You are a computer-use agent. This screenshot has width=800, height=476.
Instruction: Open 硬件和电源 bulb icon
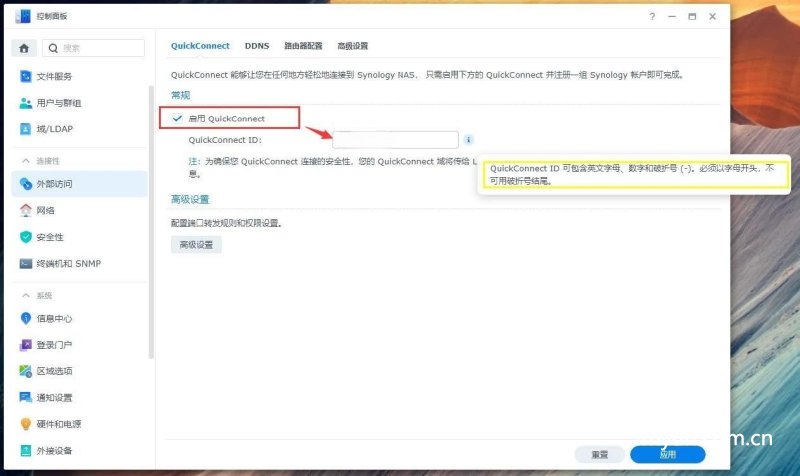click(26, 424)
